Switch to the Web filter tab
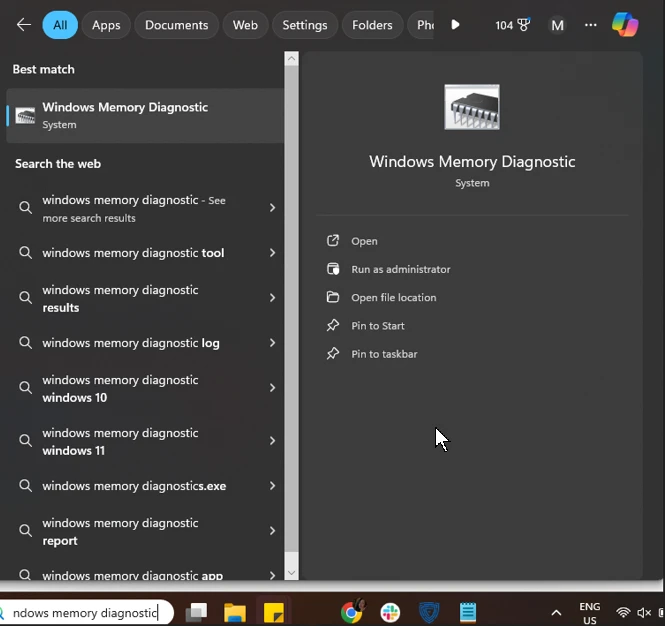The height and width of the screenshot is (626, 665). (245, 25)
